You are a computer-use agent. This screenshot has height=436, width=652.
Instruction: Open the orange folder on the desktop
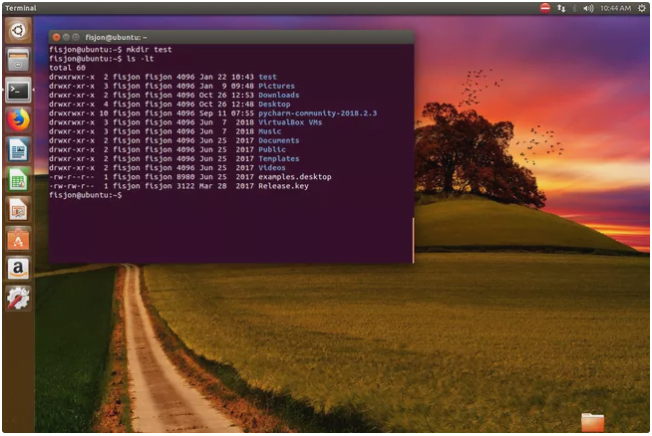[592, 422]
